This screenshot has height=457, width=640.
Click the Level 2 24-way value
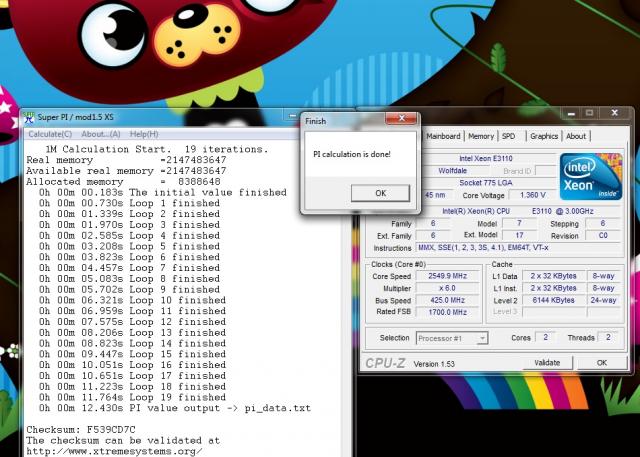[x=603, y=300]
